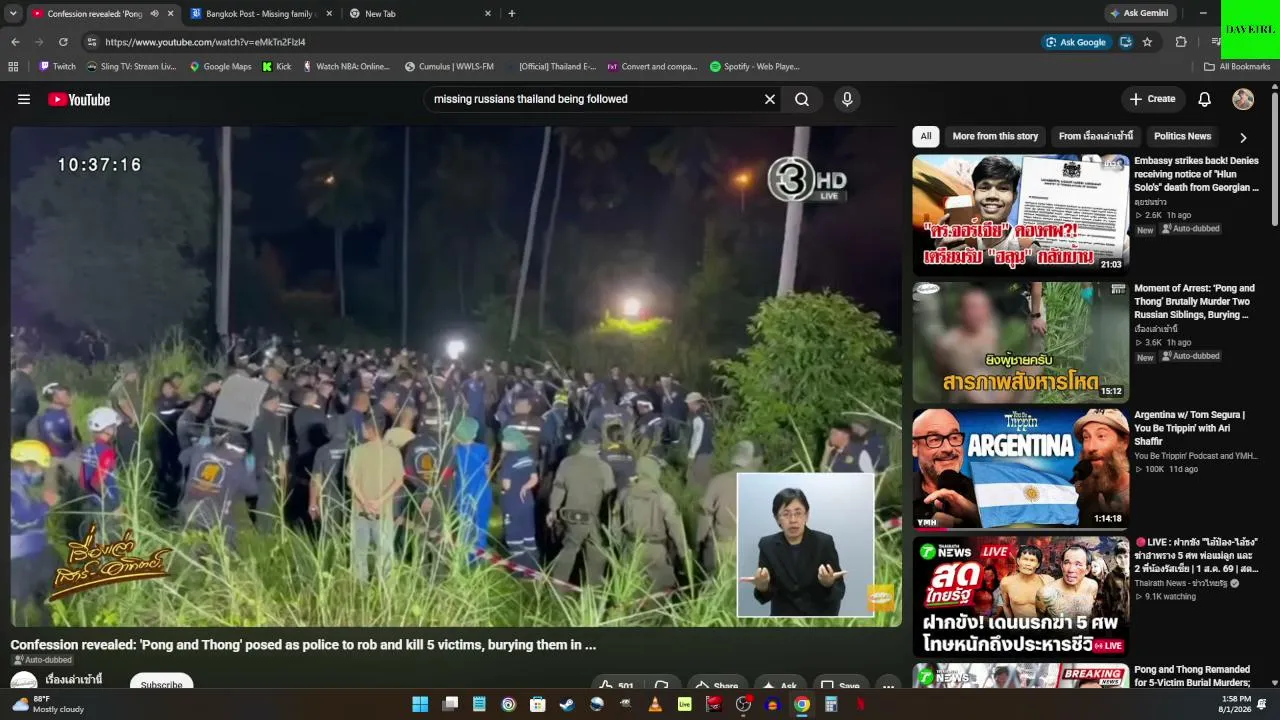Go to YouTube home via logo
This screenshot has height=720, width=1280.
point(79,99)
